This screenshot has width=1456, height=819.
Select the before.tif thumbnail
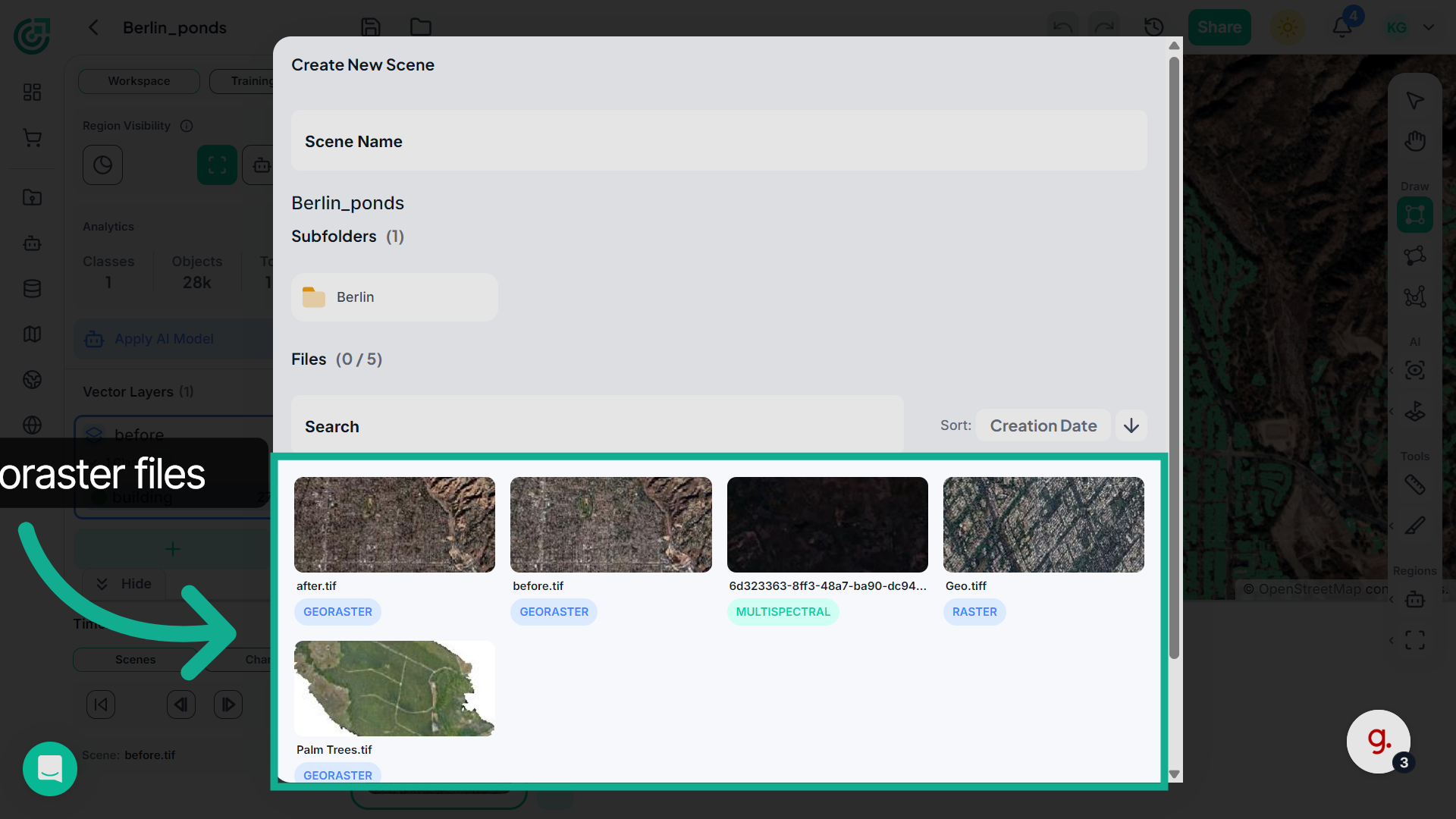pos(611,525)
